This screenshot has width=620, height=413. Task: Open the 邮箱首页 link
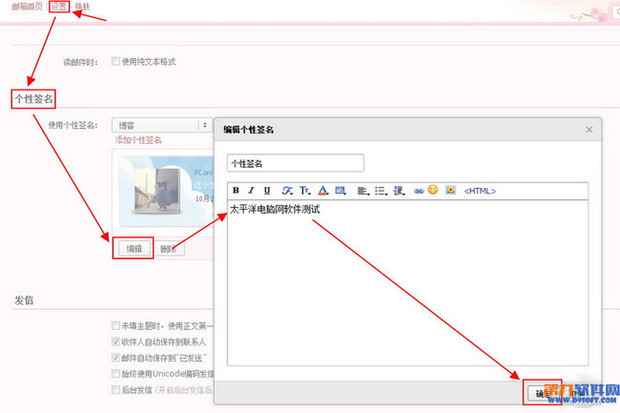point(26,6)
